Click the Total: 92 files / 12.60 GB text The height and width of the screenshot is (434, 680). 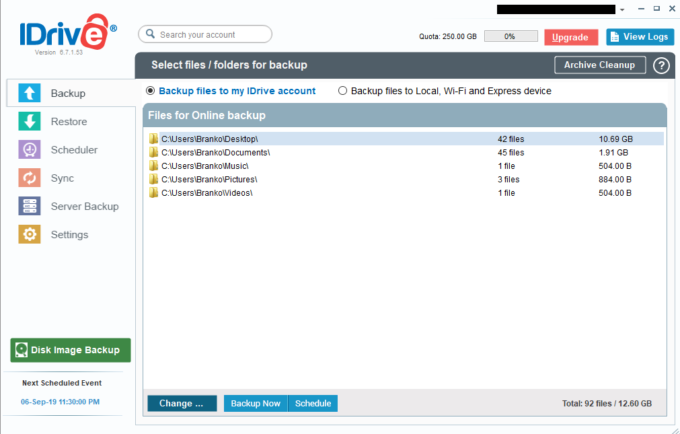point(607,403)
